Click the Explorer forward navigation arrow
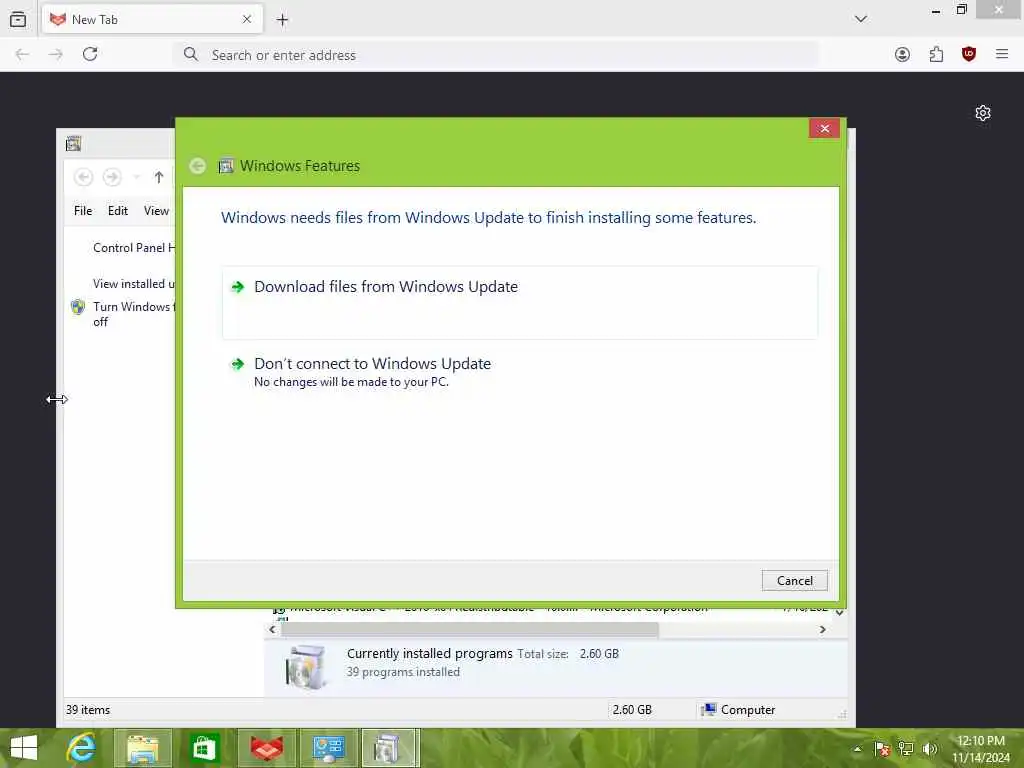 pyautogui.click(x=112, y=177)
